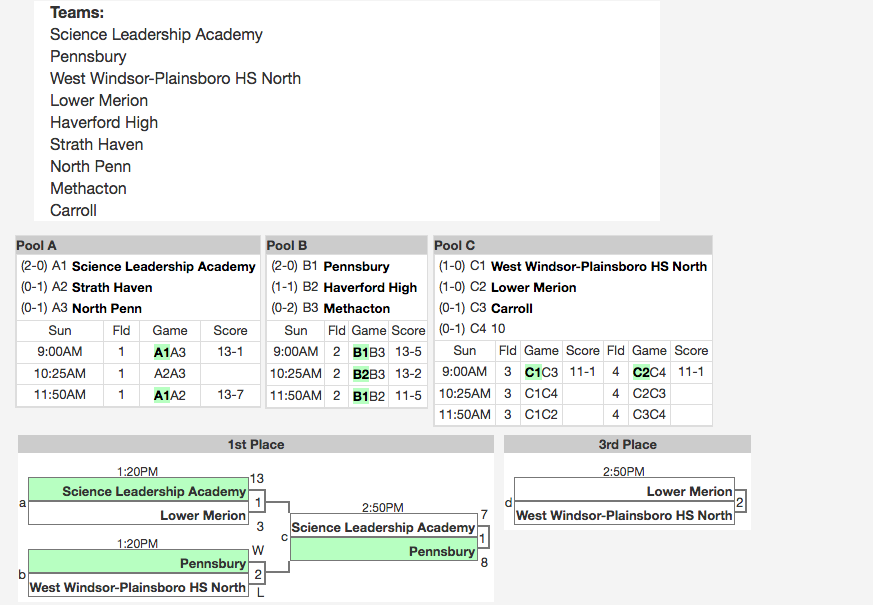873x610 pixels.
Task: Select the Pool C header bar
Action: [x=572, y=245]
